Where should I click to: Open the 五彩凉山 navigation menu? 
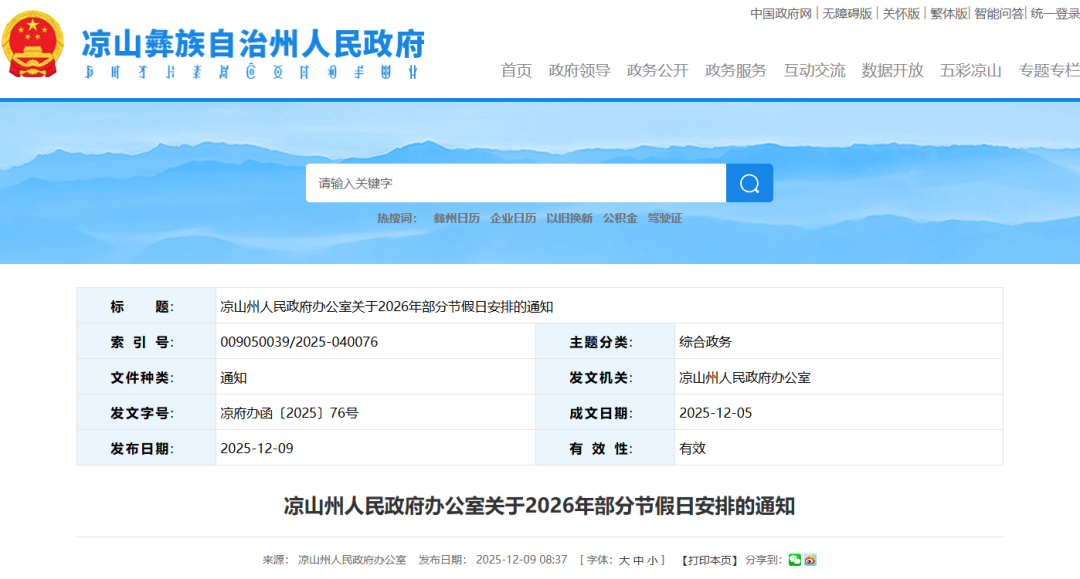pos(970,70)
